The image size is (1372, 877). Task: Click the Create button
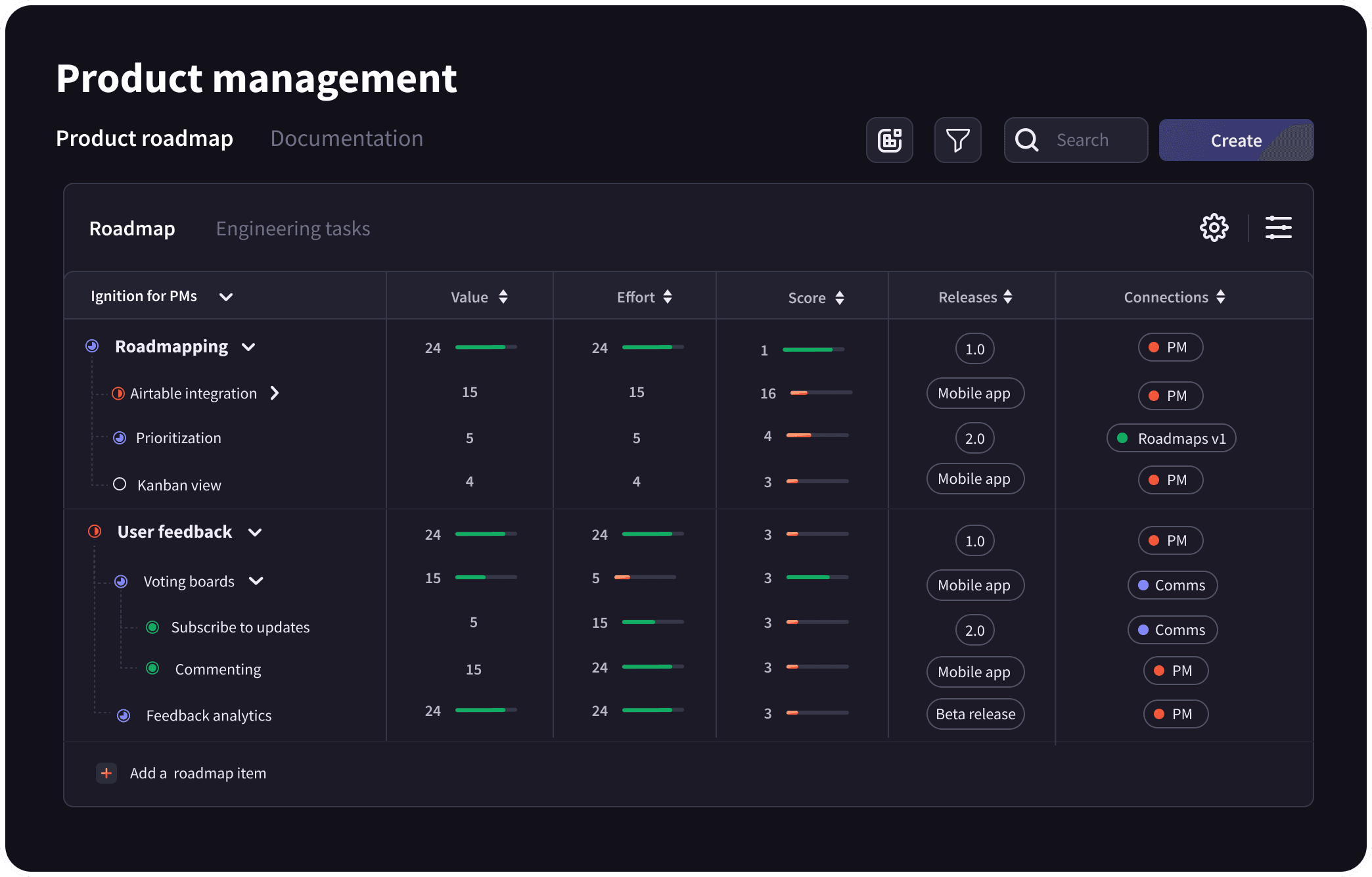coord(1236,140)
